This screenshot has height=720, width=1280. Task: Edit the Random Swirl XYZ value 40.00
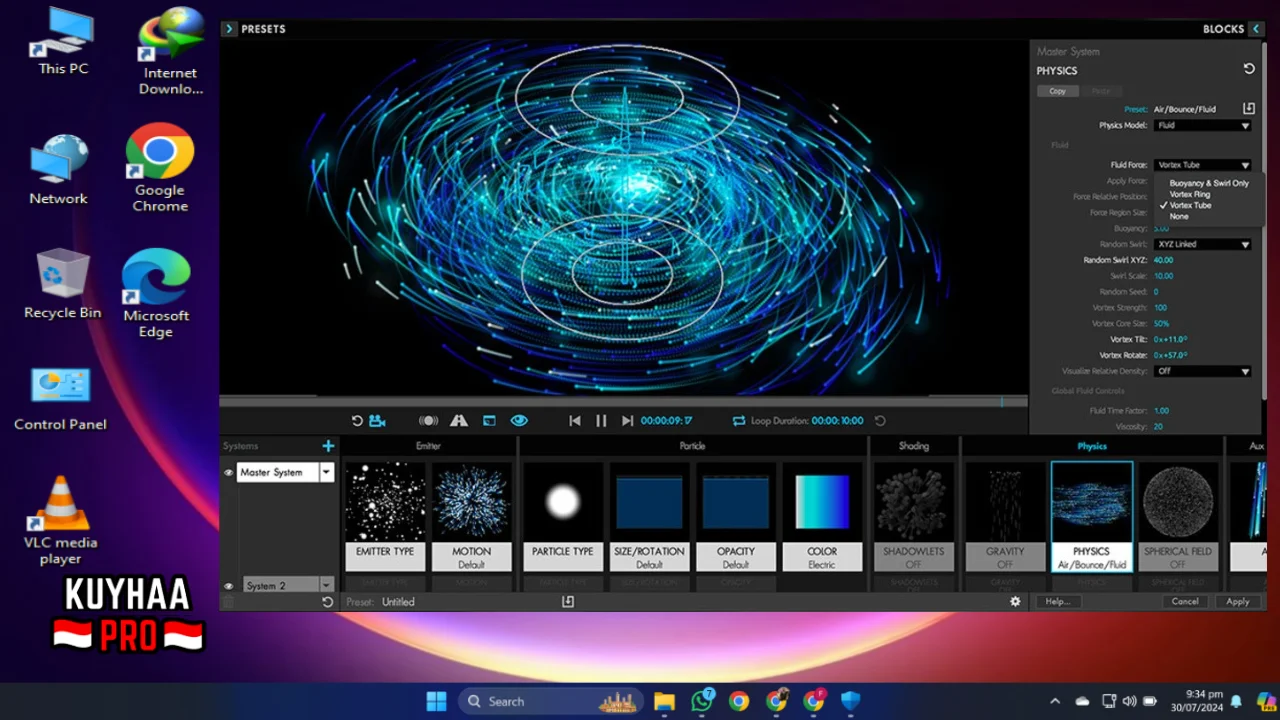(1163, 260)
